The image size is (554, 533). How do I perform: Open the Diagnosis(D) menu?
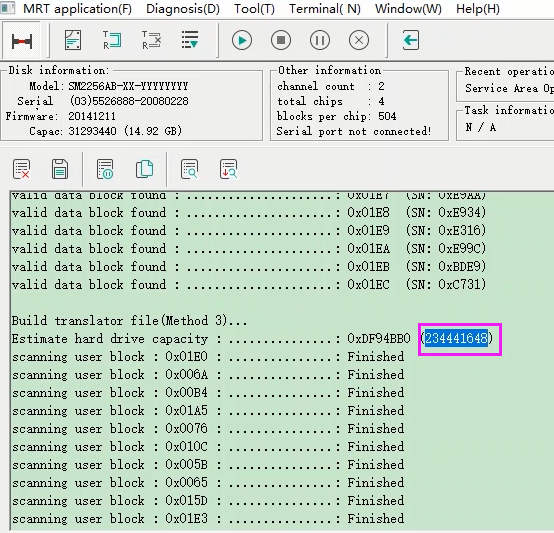pyautogui.click(x=183, y=8)
